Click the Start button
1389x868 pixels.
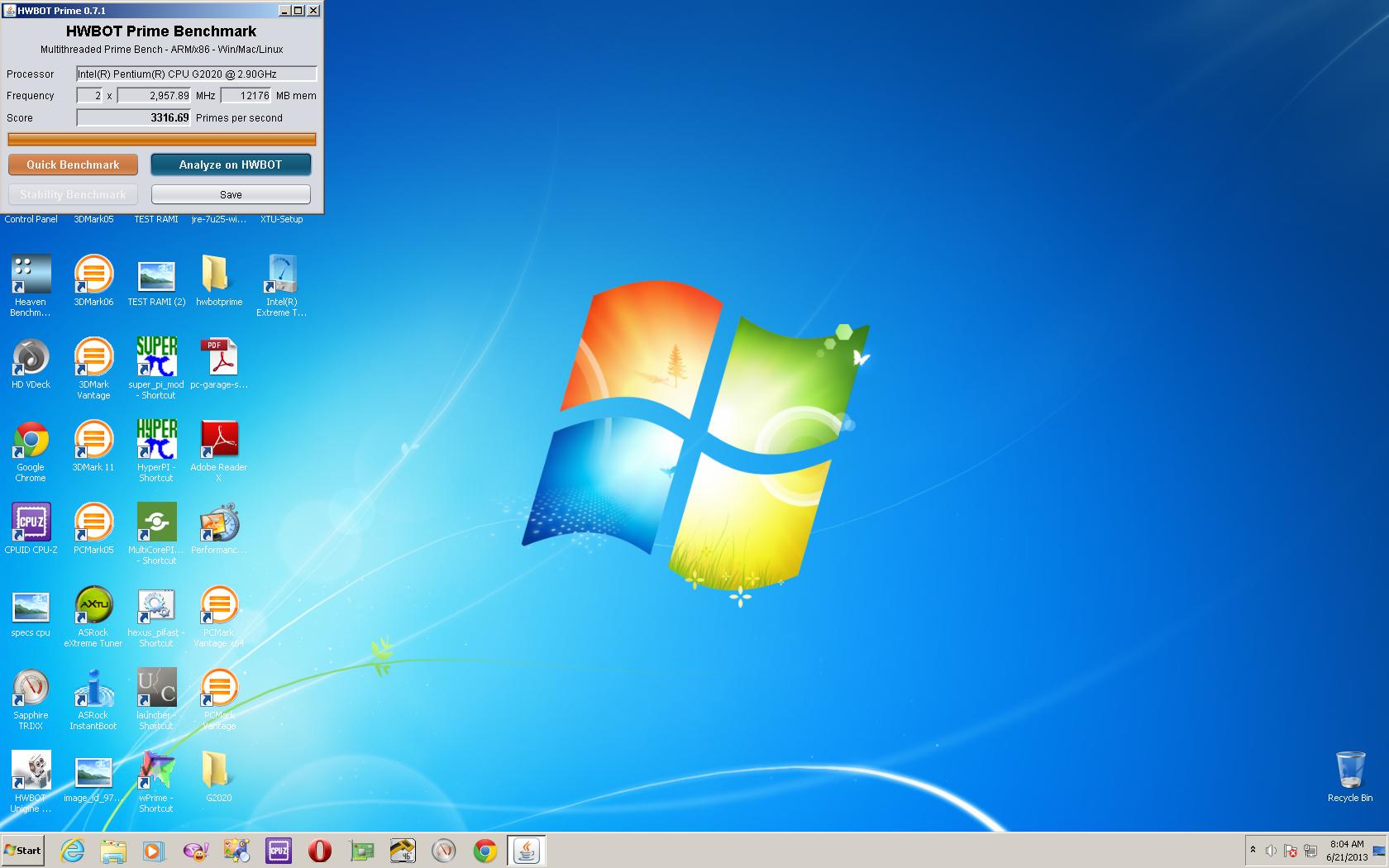[x=22, y=850]
